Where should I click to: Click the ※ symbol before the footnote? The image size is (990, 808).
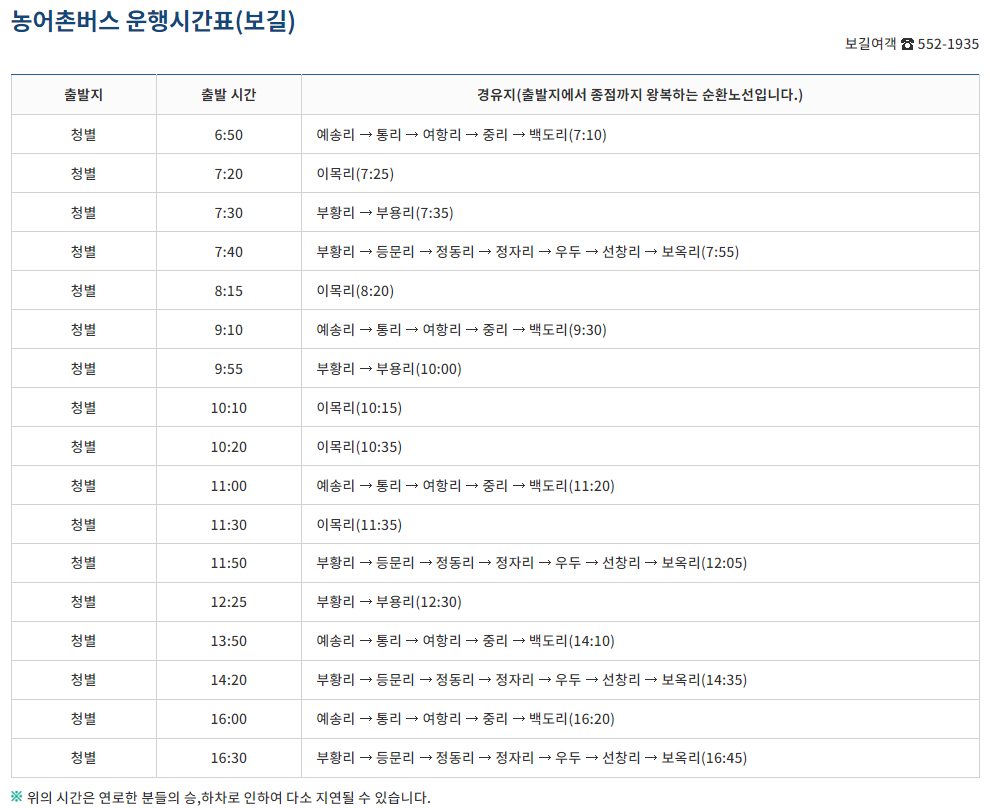(x=16, y=797)
